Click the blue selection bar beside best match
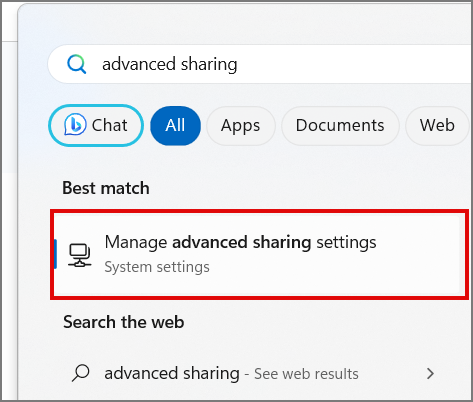The height and width of the screenshot is (402, 473). click(x=55, y=254)
